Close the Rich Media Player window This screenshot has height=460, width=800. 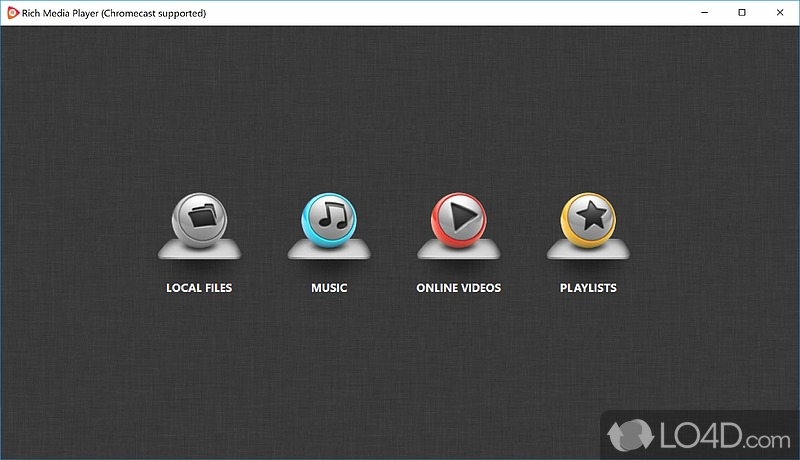(x=780, y=13)
